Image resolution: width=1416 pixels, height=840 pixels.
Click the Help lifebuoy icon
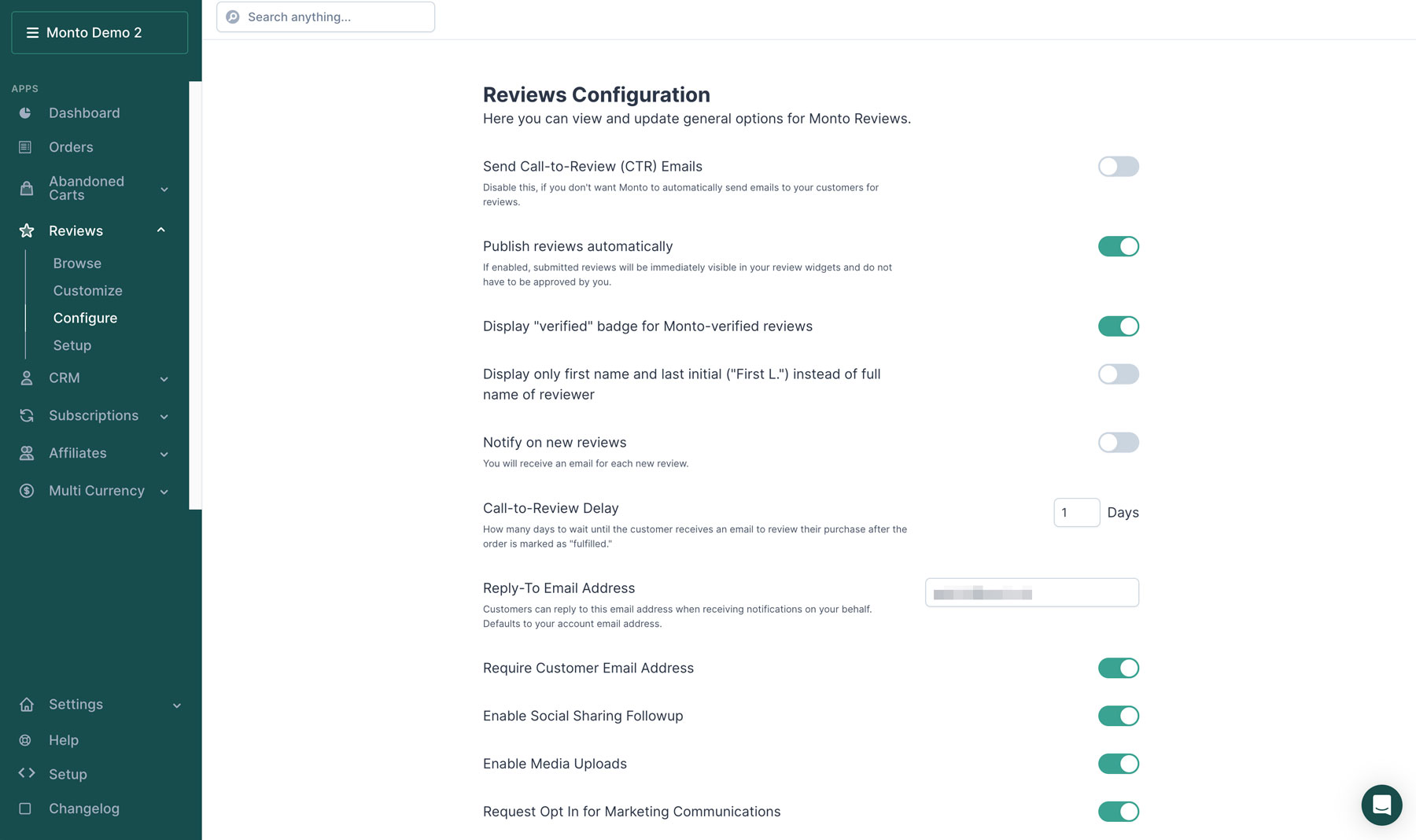25,740
